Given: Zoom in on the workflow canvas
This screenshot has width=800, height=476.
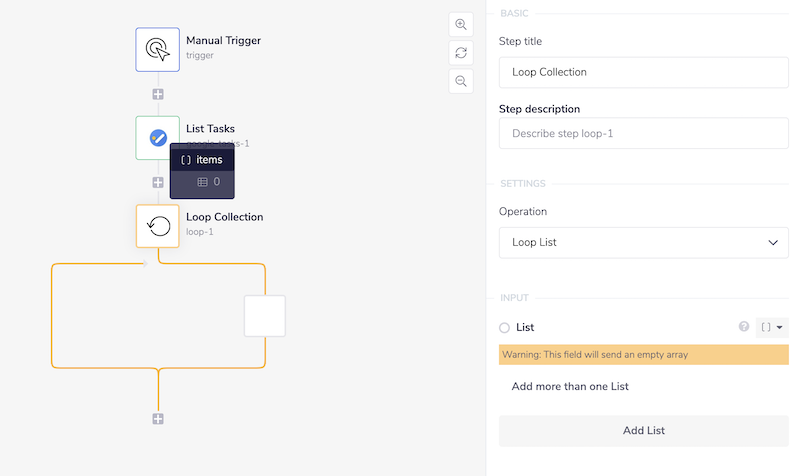Looking at the screenshot, I should 461,24.
